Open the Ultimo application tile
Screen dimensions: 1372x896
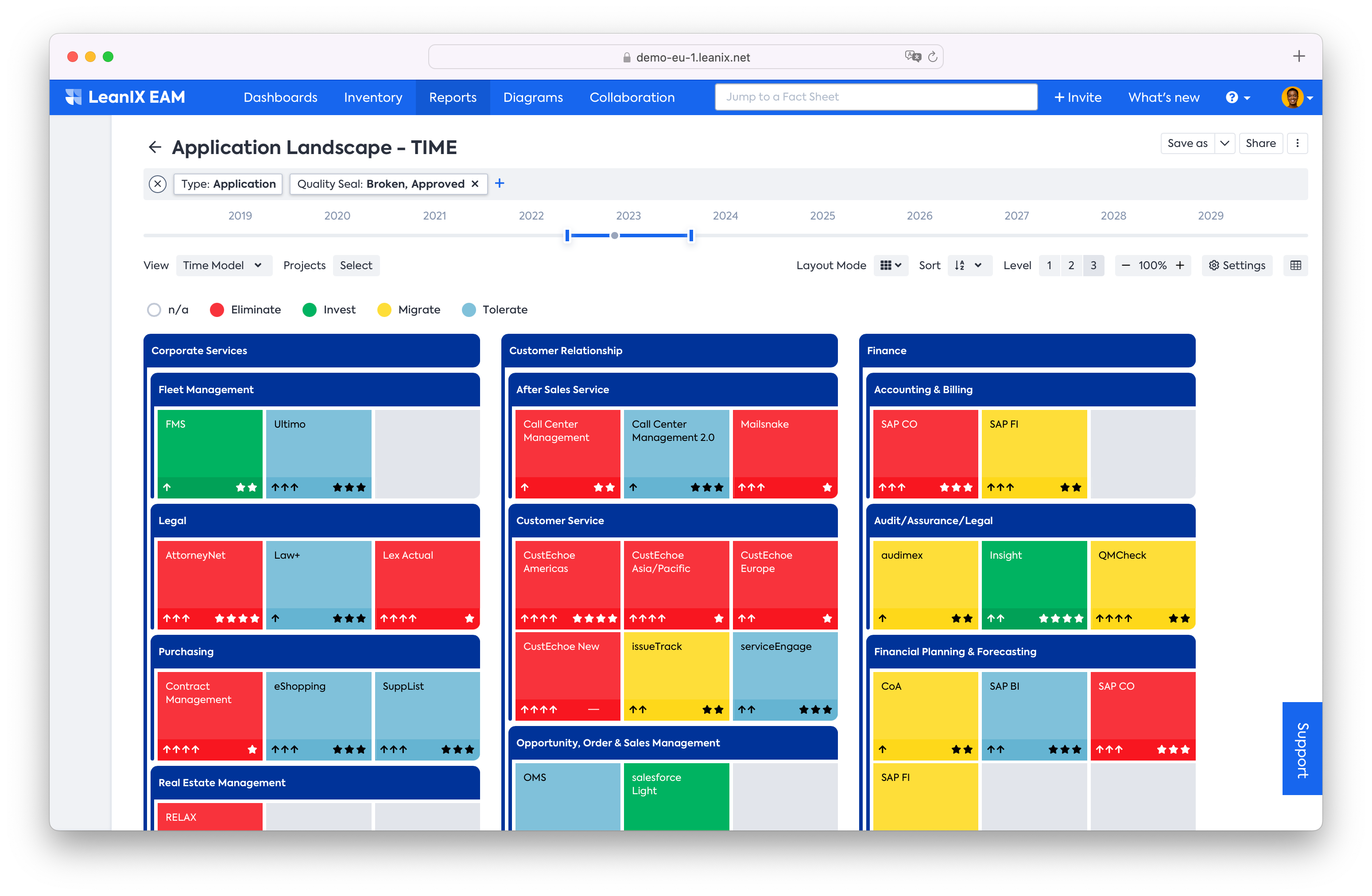point(318,453)
